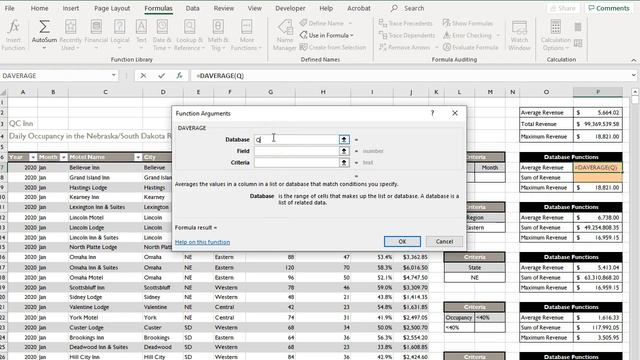
Task: Select column P header
Action: (598, 92)
